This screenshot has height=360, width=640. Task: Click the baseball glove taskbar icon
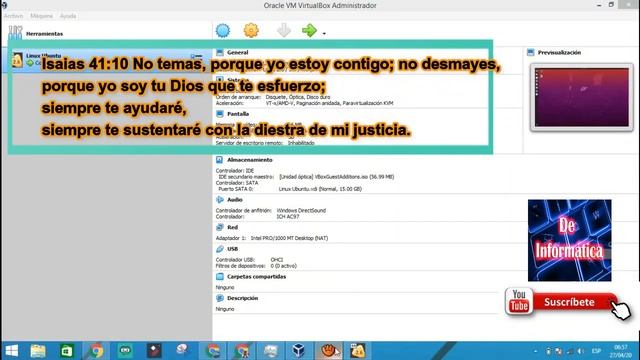pyautogui.click(x=328, y=351)
